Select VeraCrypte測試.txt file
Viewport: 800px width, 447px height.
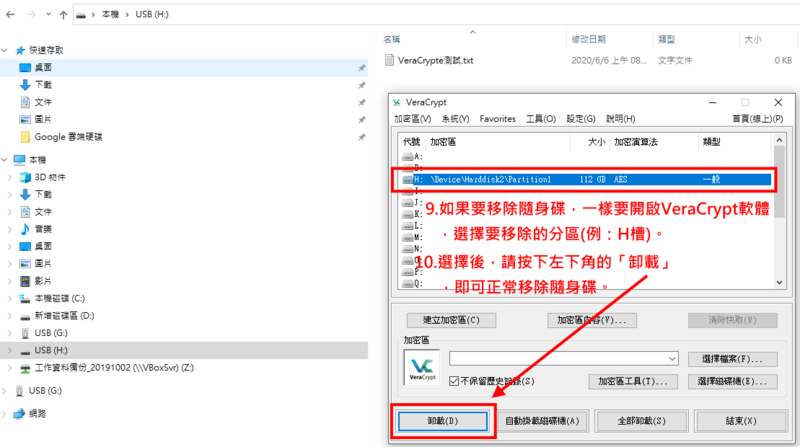coord(435,60)
